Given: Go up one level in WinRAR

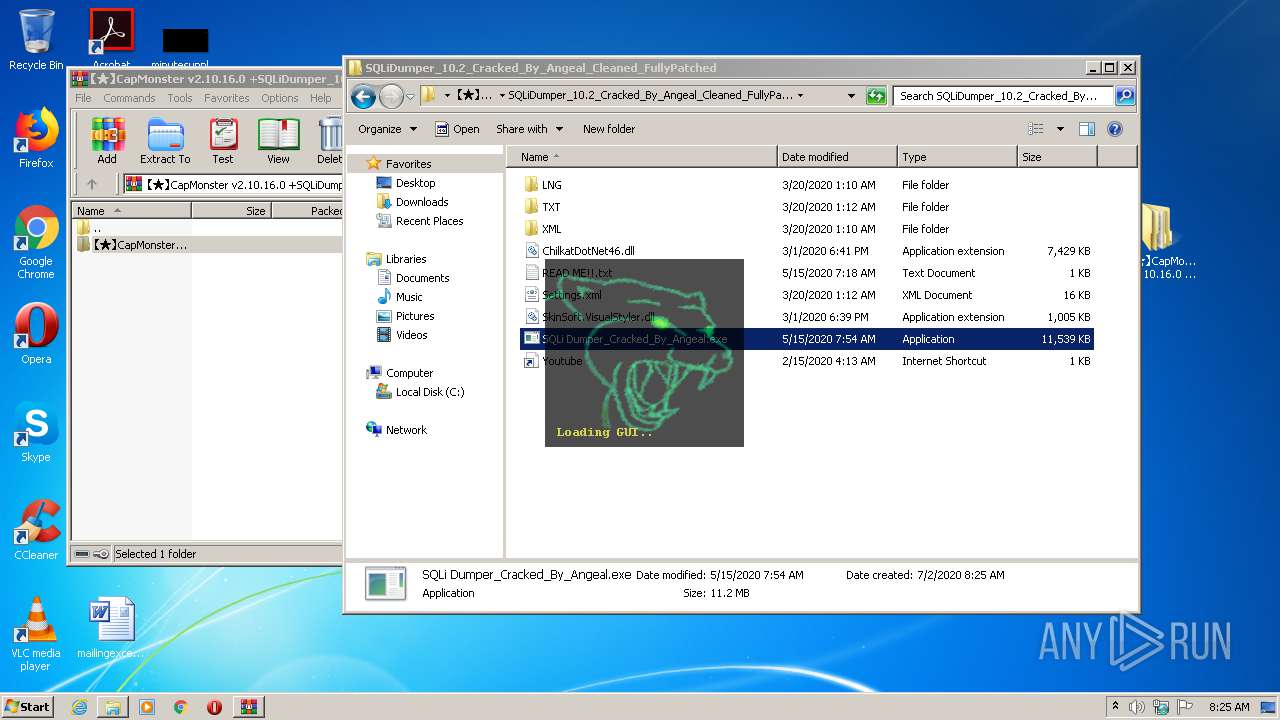Looking at the screenshot, I should 92,184.
